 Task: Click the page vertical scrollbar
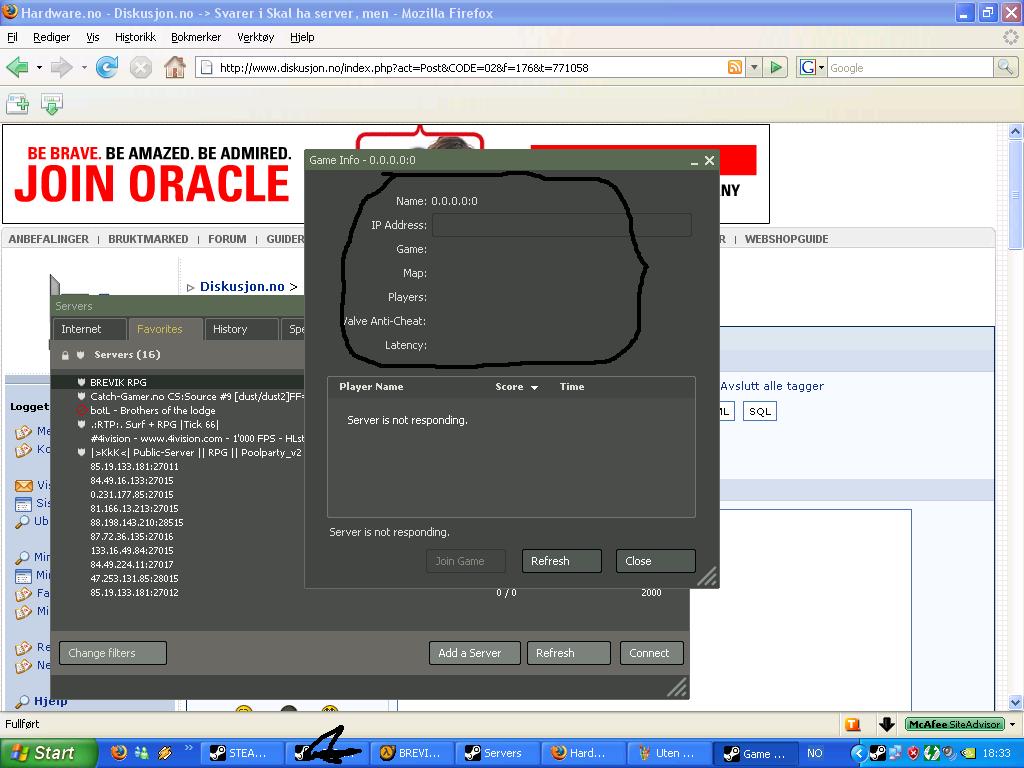pyautogui.click(x=1015, y=418)
